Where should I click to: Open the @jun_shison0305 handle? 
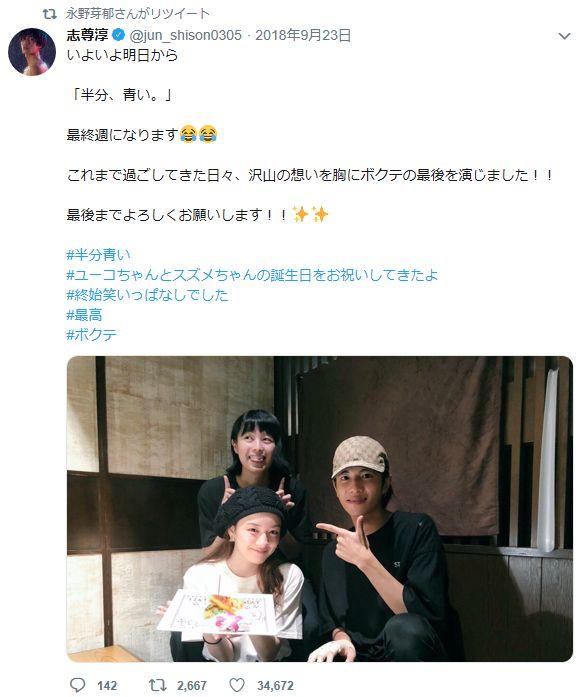185,35
